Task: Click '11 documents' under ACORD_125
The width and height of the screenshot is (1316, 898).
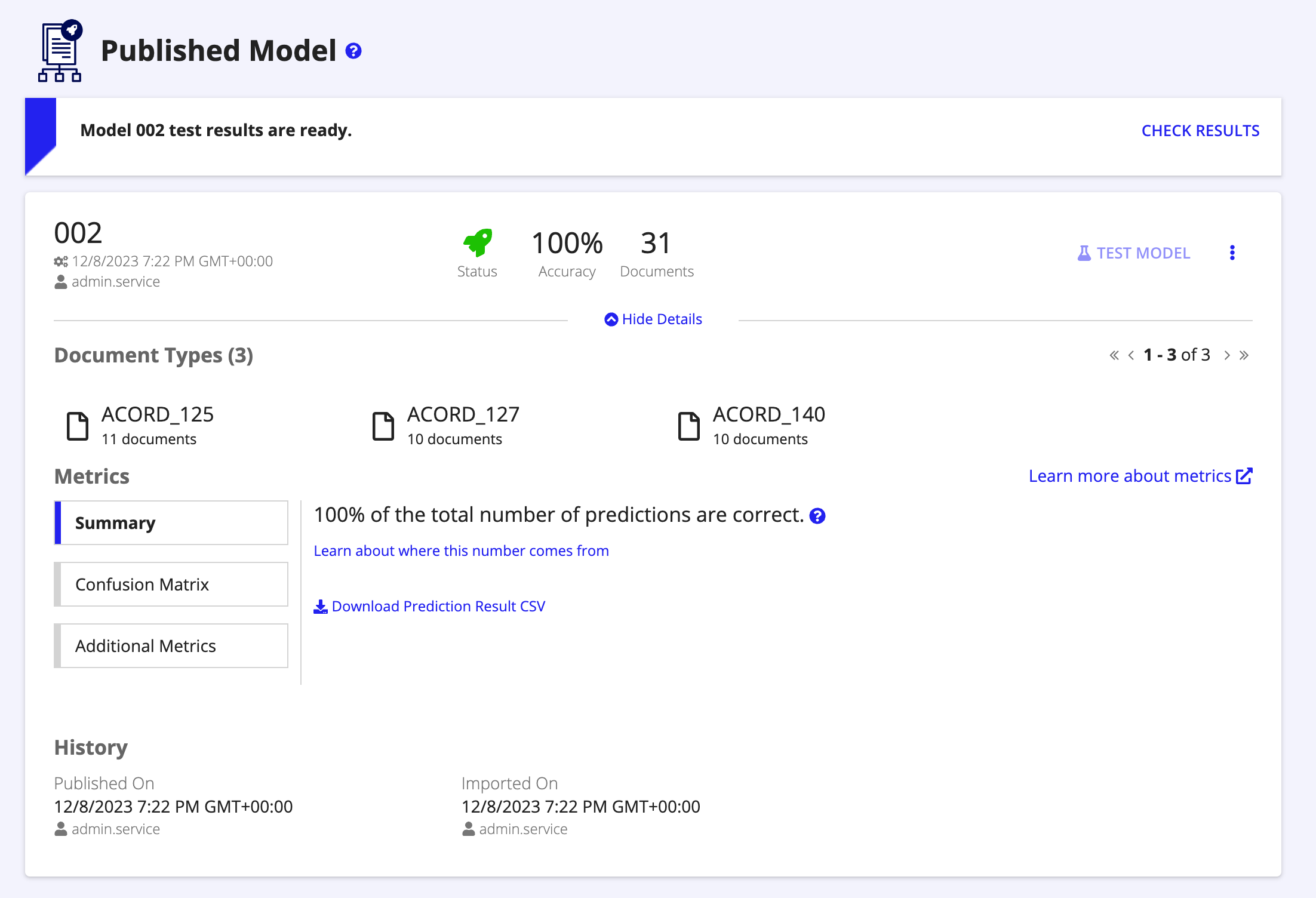Action: pos(149,439)
